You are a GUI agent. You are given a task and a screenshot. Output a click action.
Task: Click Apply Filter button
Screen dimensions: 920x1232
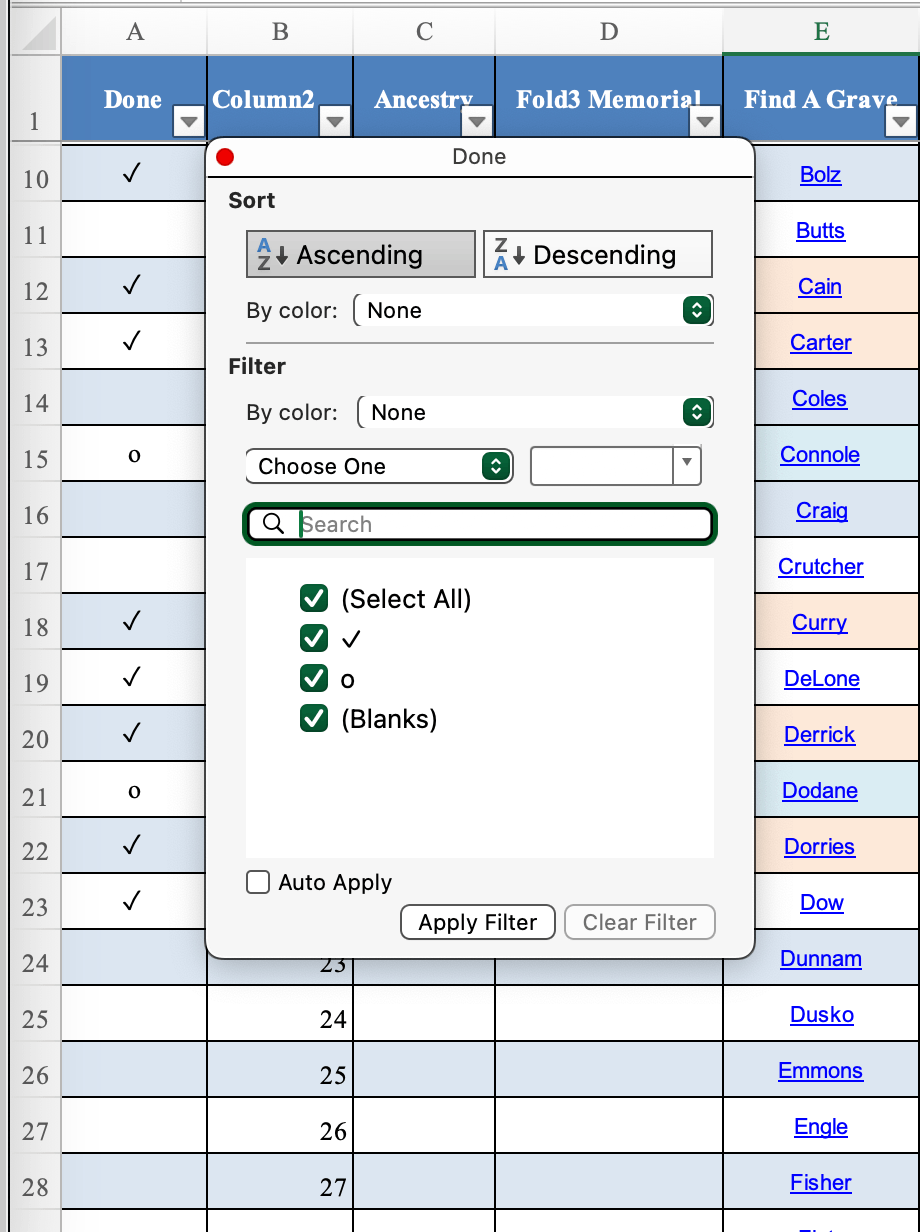point(478,922)
